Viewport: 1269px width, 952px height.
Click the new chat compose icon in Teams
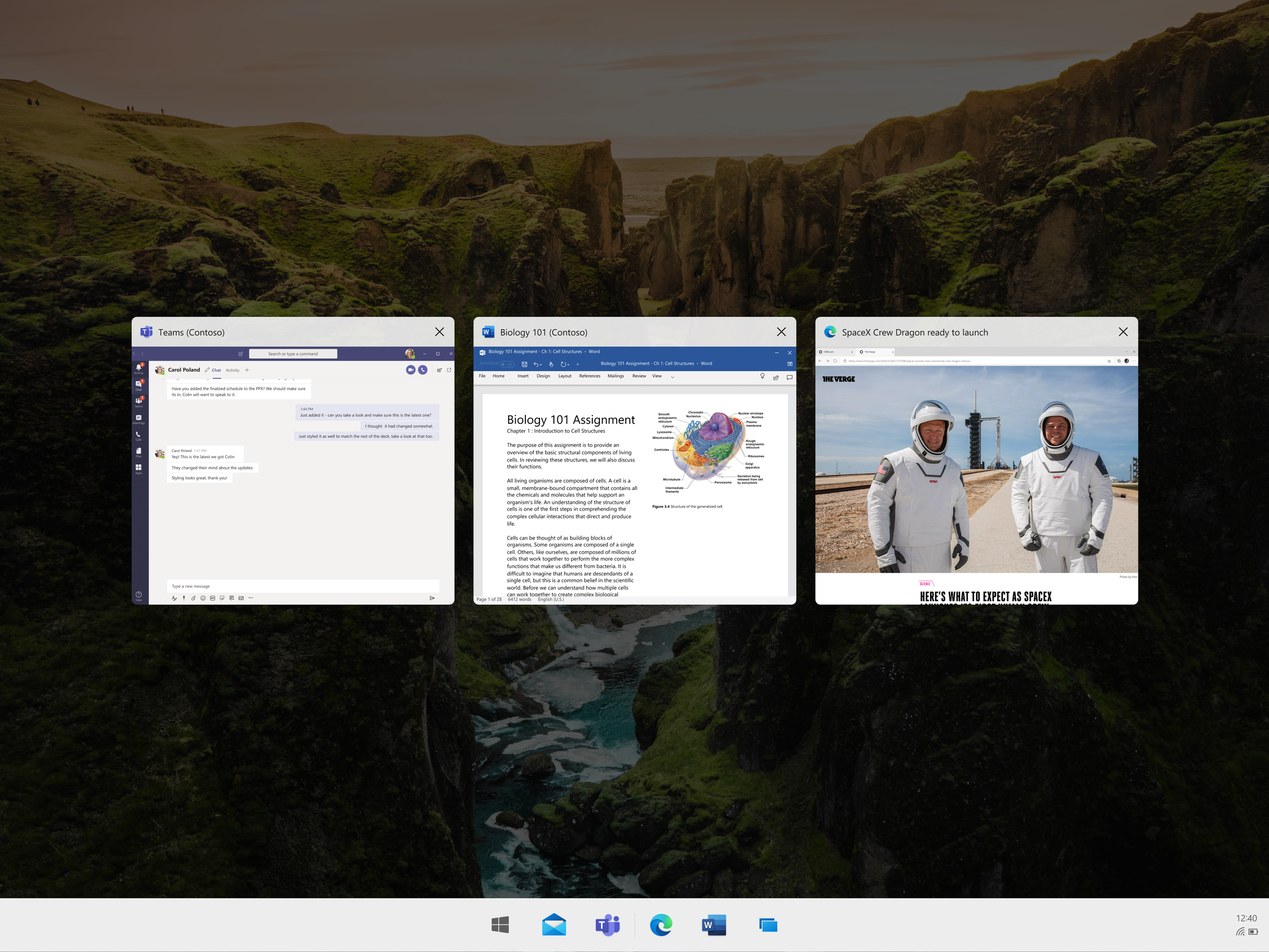coord(241,354)
